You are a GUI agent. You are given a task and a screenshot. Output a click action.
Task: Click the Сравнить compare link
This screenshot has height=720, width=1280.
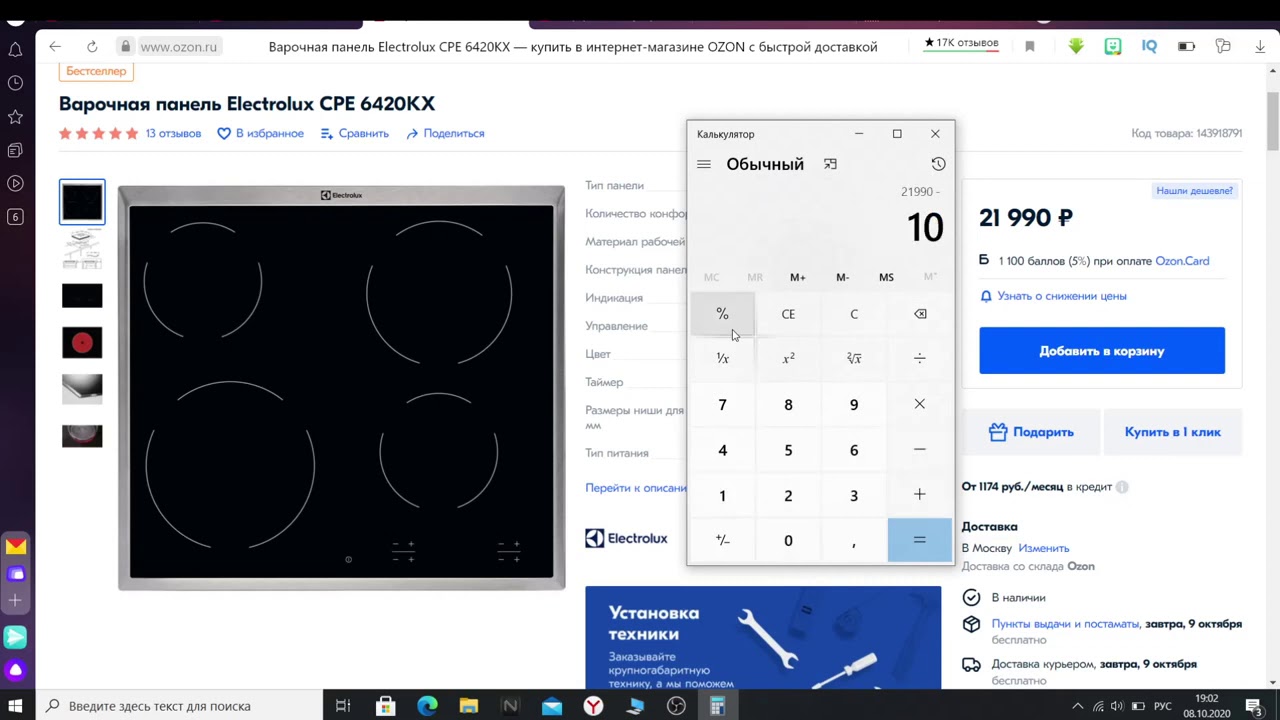click(x=354, y=133)
